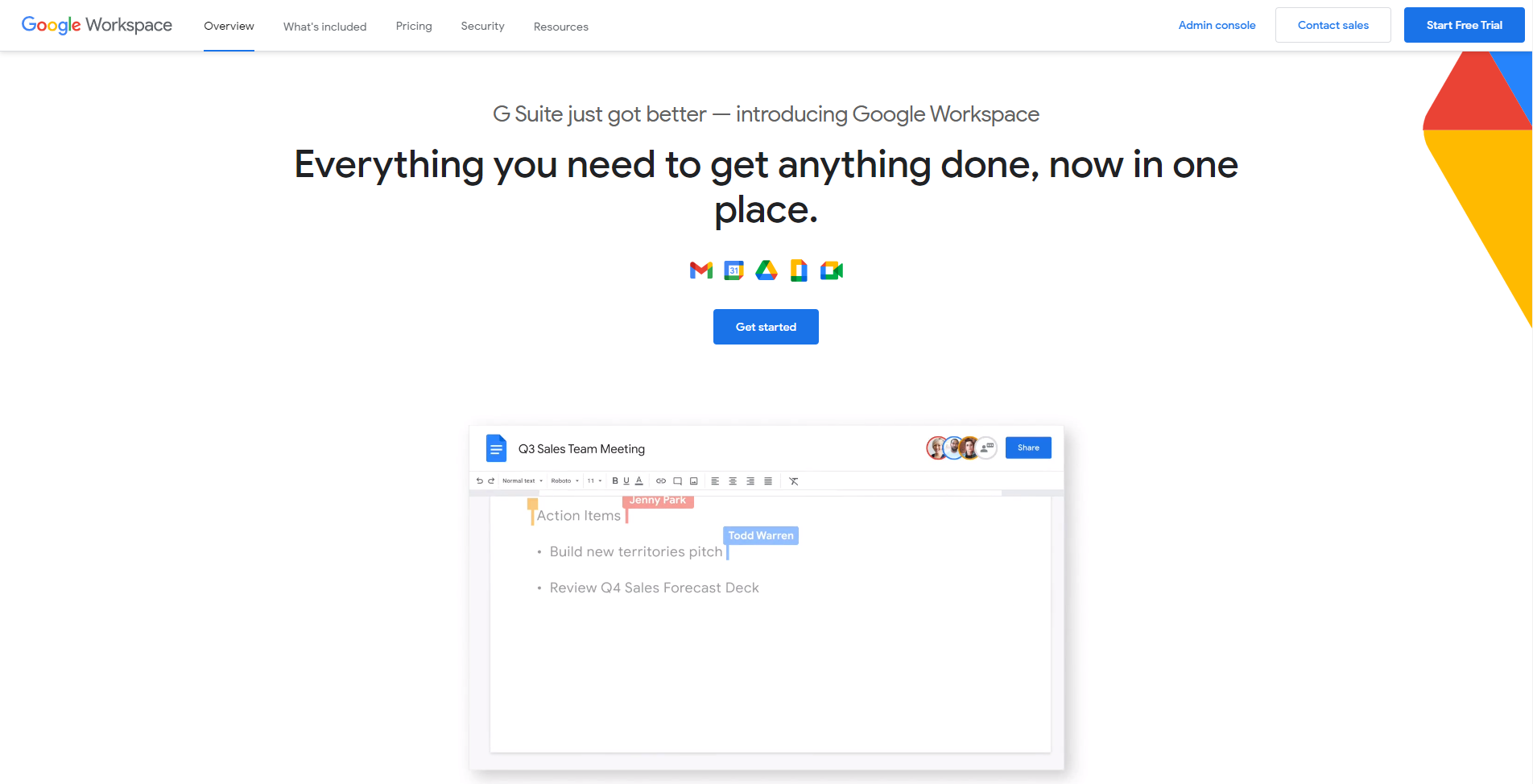The image size is (1533, 784).
Task: Click the Get started button
Action: pyautogui.click(x=766, y=327)
